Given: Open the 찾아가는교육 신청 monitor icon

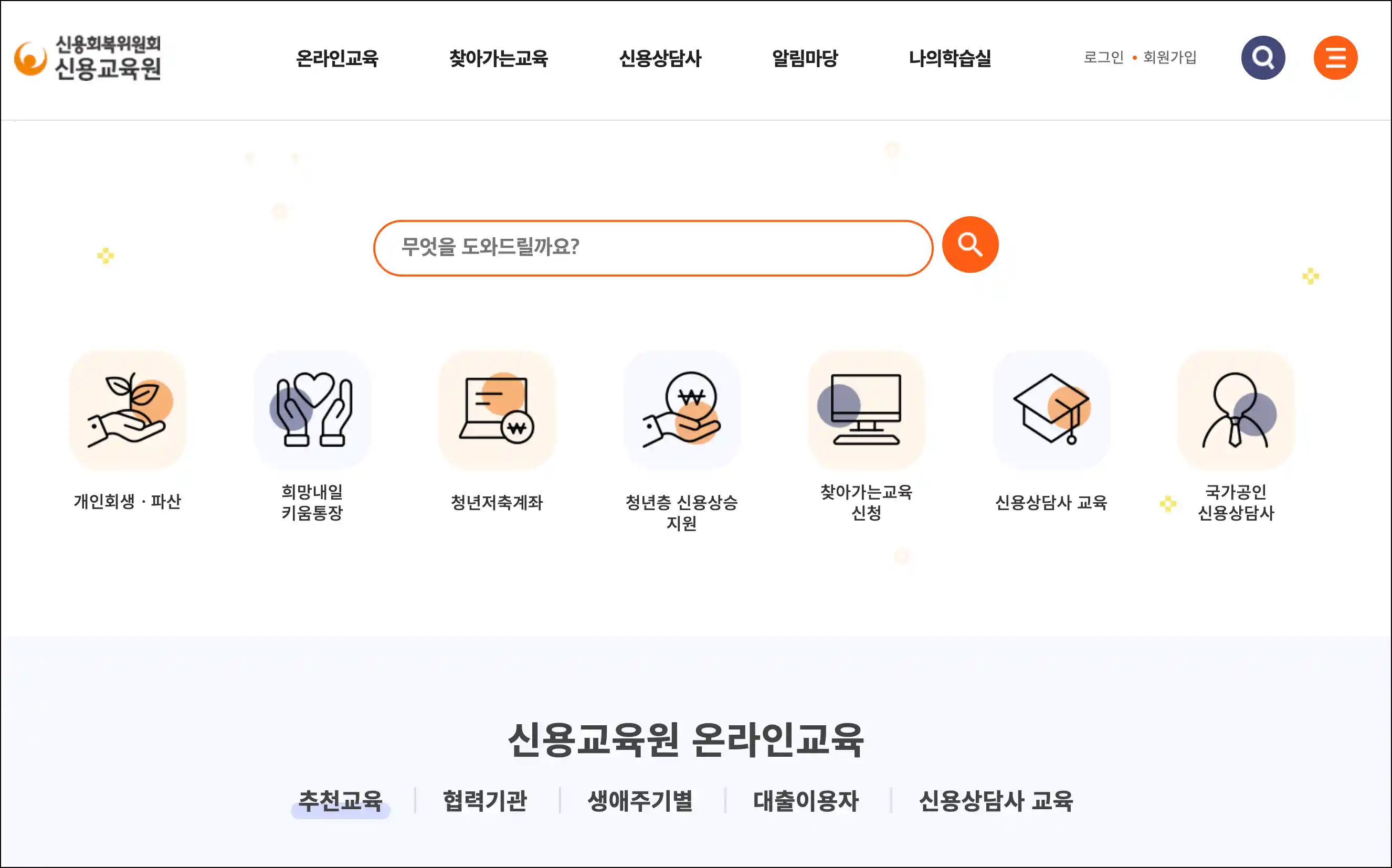Looking at the screenshot, I should pos(867,410).
